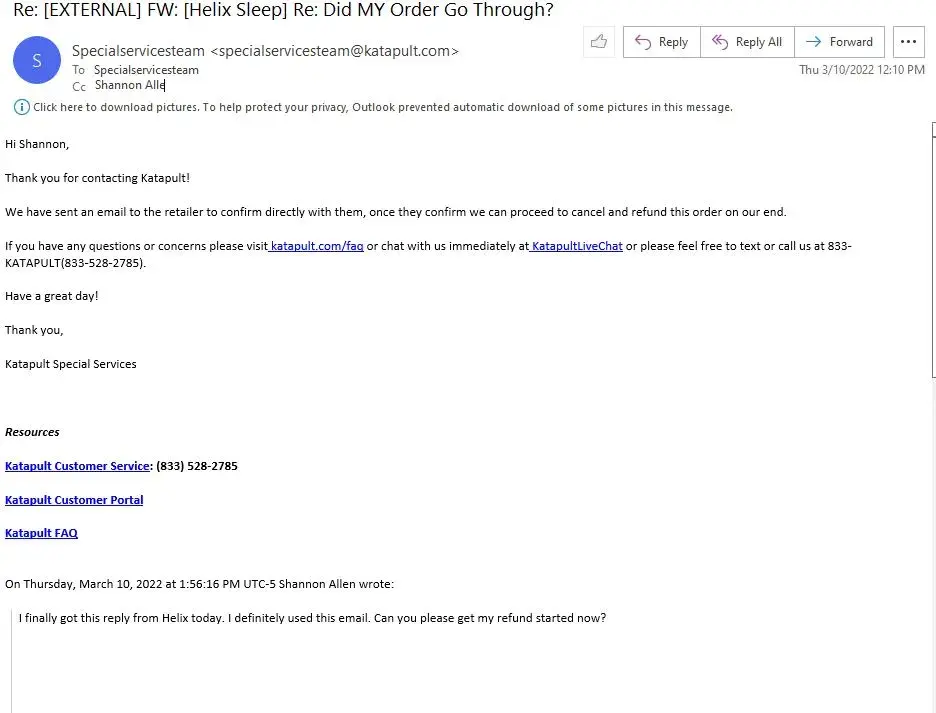
Task: Open the Katapult Customer Service link
Action: click(77, 466)
